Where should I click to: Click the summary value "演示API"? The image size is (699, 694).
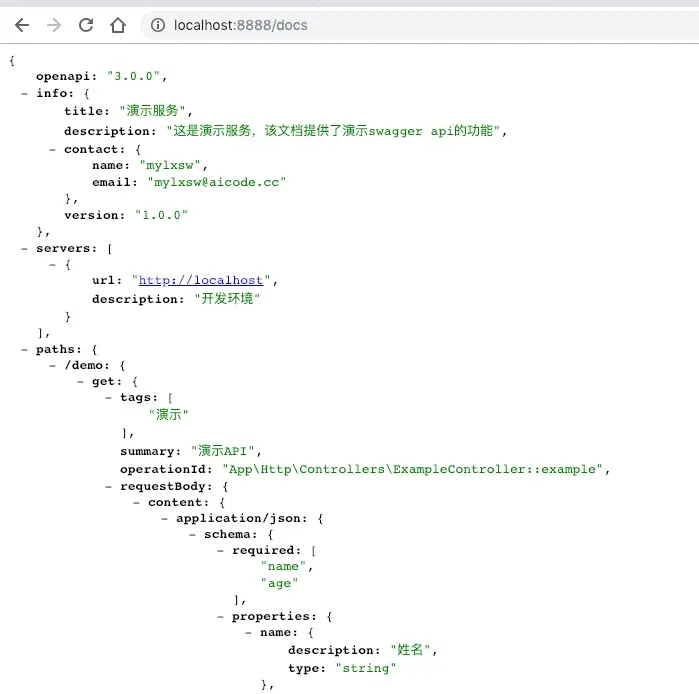(x=222, y=451)
